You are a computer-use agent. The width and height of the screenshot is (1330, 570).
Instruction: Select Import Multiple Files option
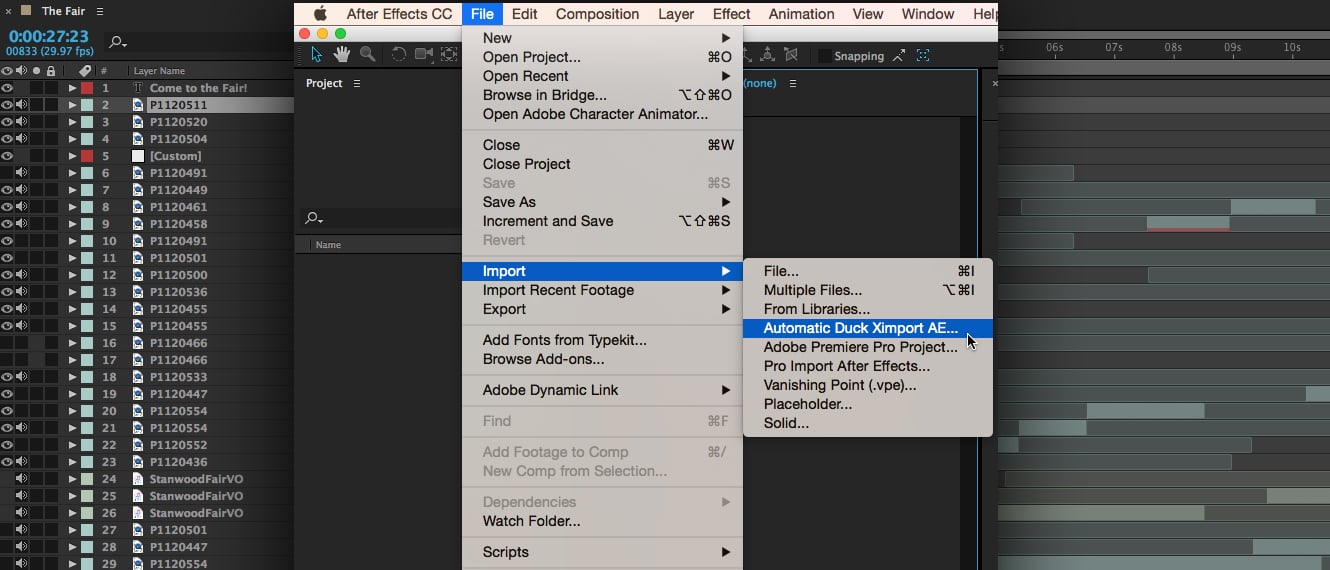tap(867, 290)
